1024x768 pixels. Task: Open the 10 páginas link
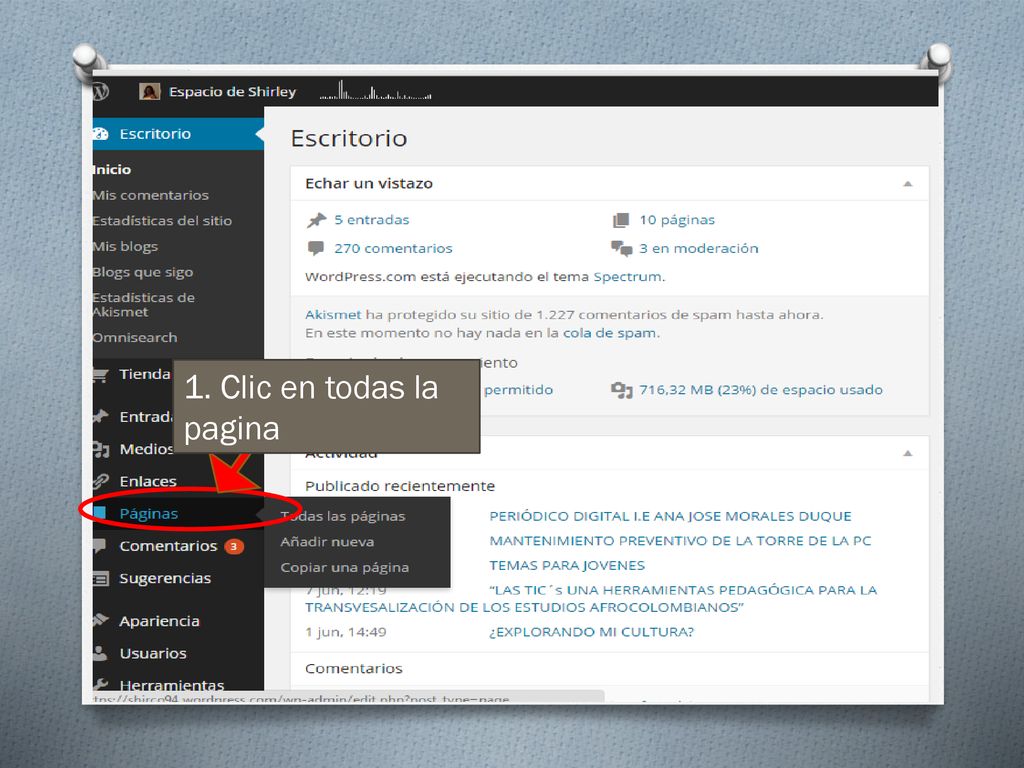[x=677, y=220]
